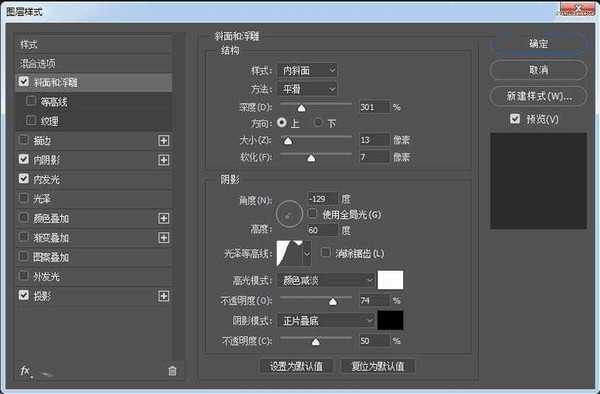Image resolution: width=600 pixels, height=394 pixels.
Task: Select the 外发光 effect row
Action: 94,277
